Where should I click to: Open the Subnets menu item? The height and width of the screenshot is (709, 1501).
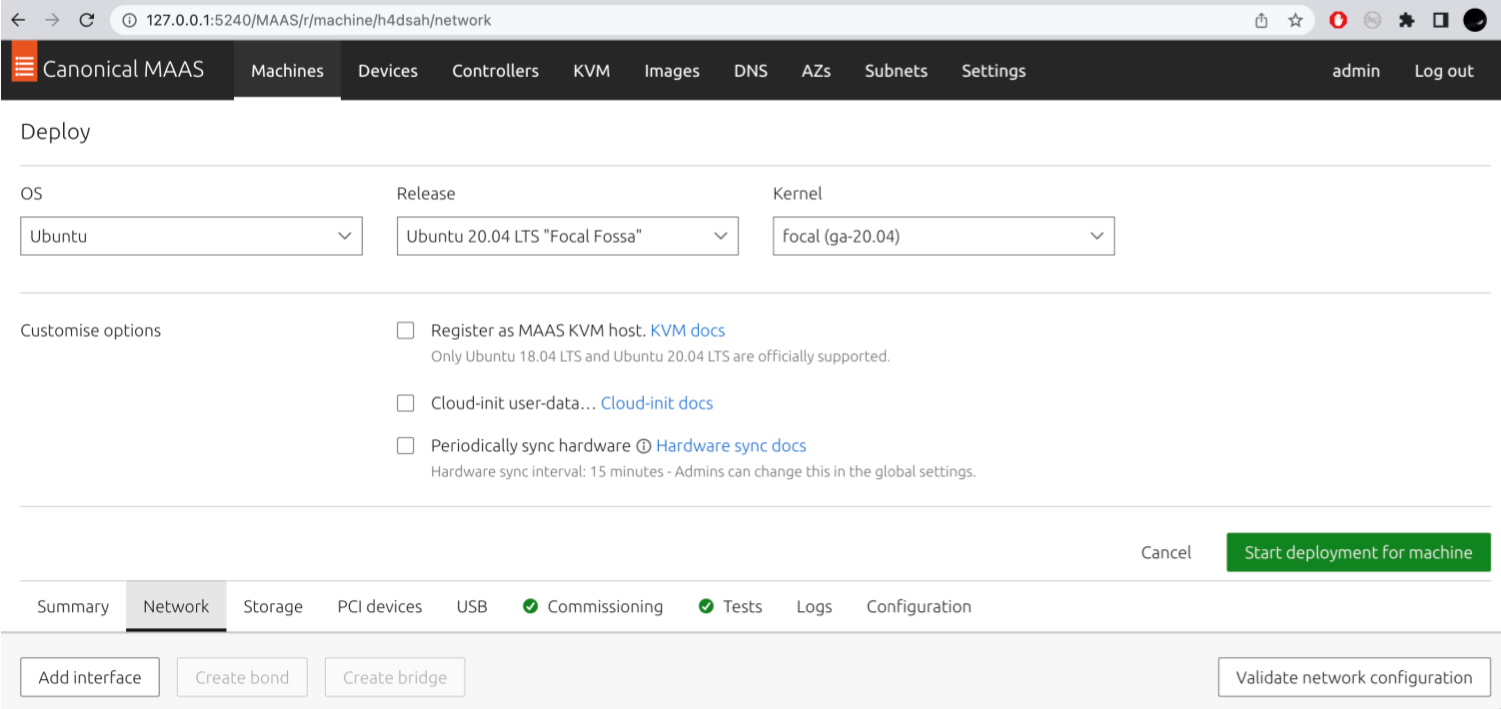[895, 71]
